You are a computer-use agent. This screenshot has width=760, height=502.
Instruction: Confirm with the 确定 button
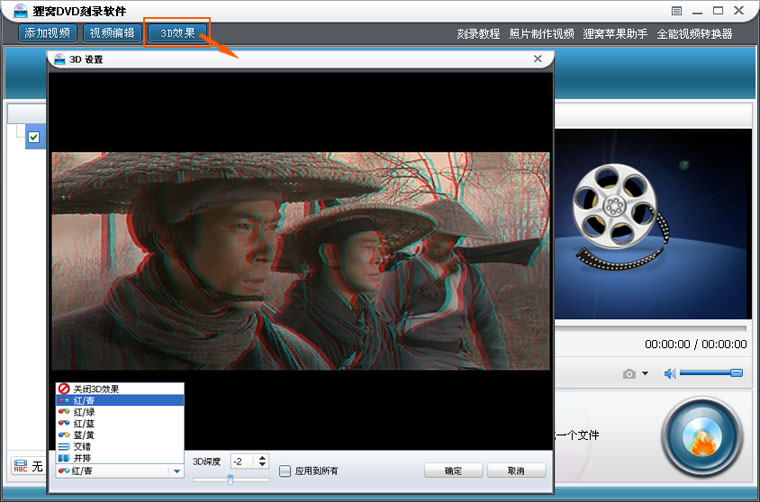point(453,471)
